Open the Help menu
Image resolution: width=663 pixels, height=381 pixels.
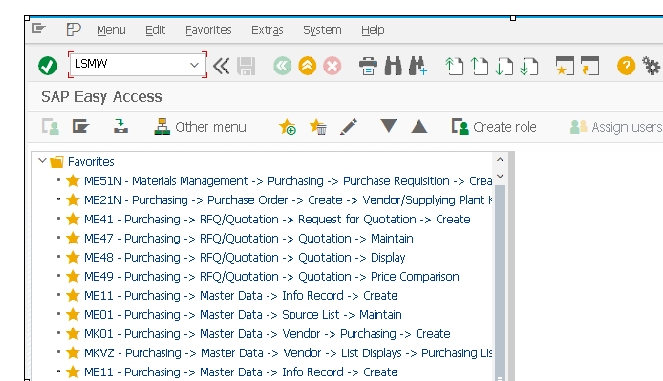(x=373, y=30)
